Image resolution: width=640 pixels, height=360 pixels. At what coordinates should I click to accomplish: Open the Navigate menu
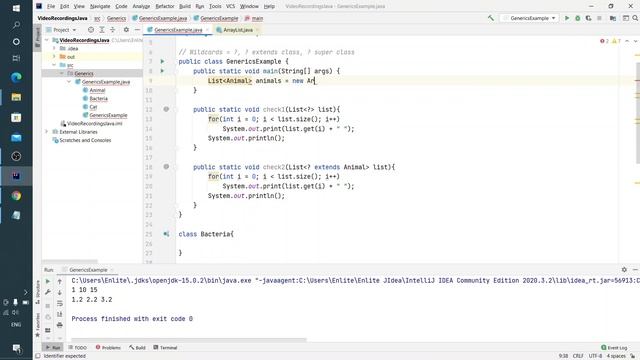100,6
